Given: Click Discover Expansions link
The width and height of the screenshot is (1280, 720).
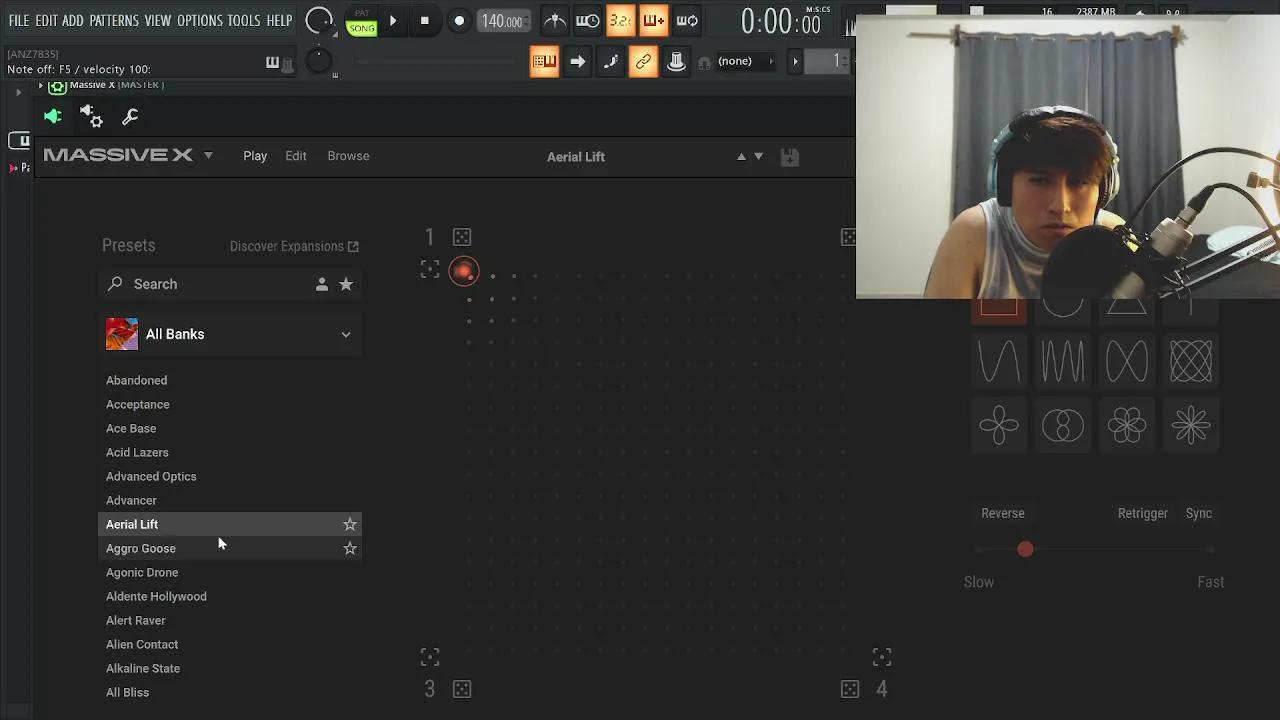Looking at the screenshot, I should [x=294, y=246].
